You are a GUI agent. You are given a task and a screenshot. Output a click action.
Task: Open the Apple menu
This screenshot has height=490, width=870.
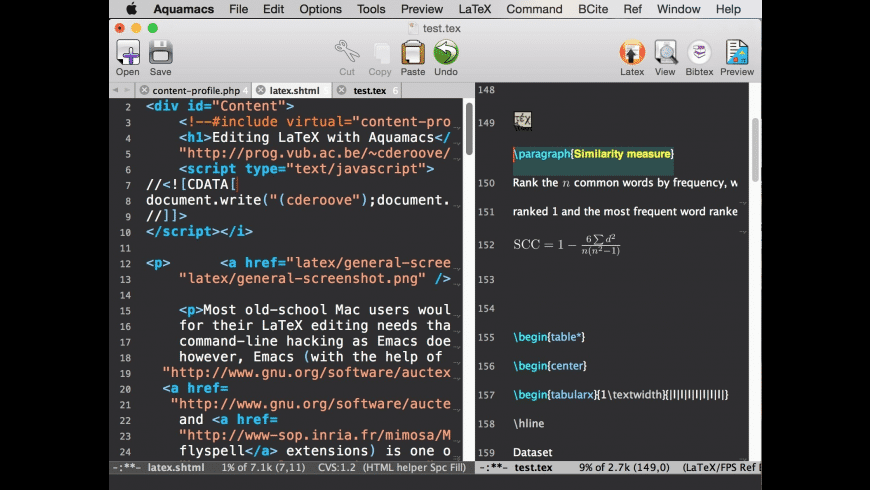131,9
